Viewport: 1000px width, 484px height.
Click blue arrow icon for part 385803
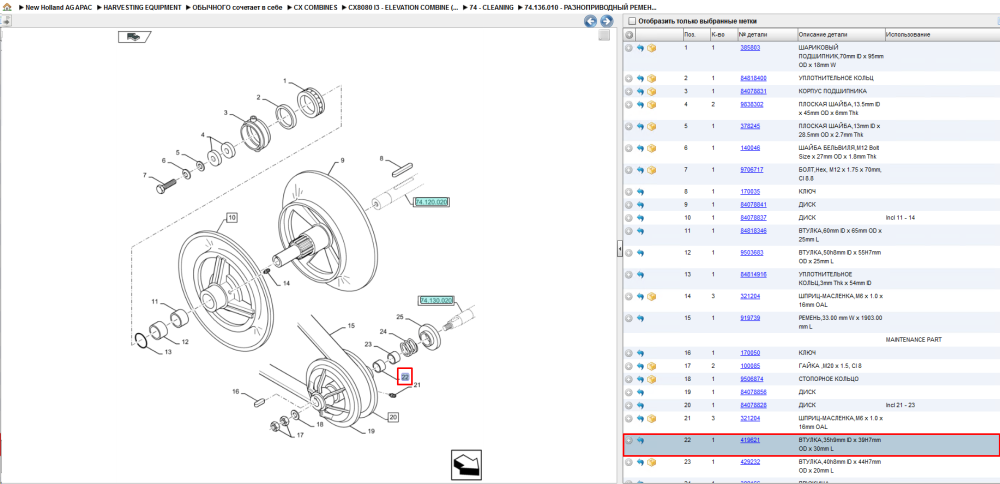click(x=640, y=48)
